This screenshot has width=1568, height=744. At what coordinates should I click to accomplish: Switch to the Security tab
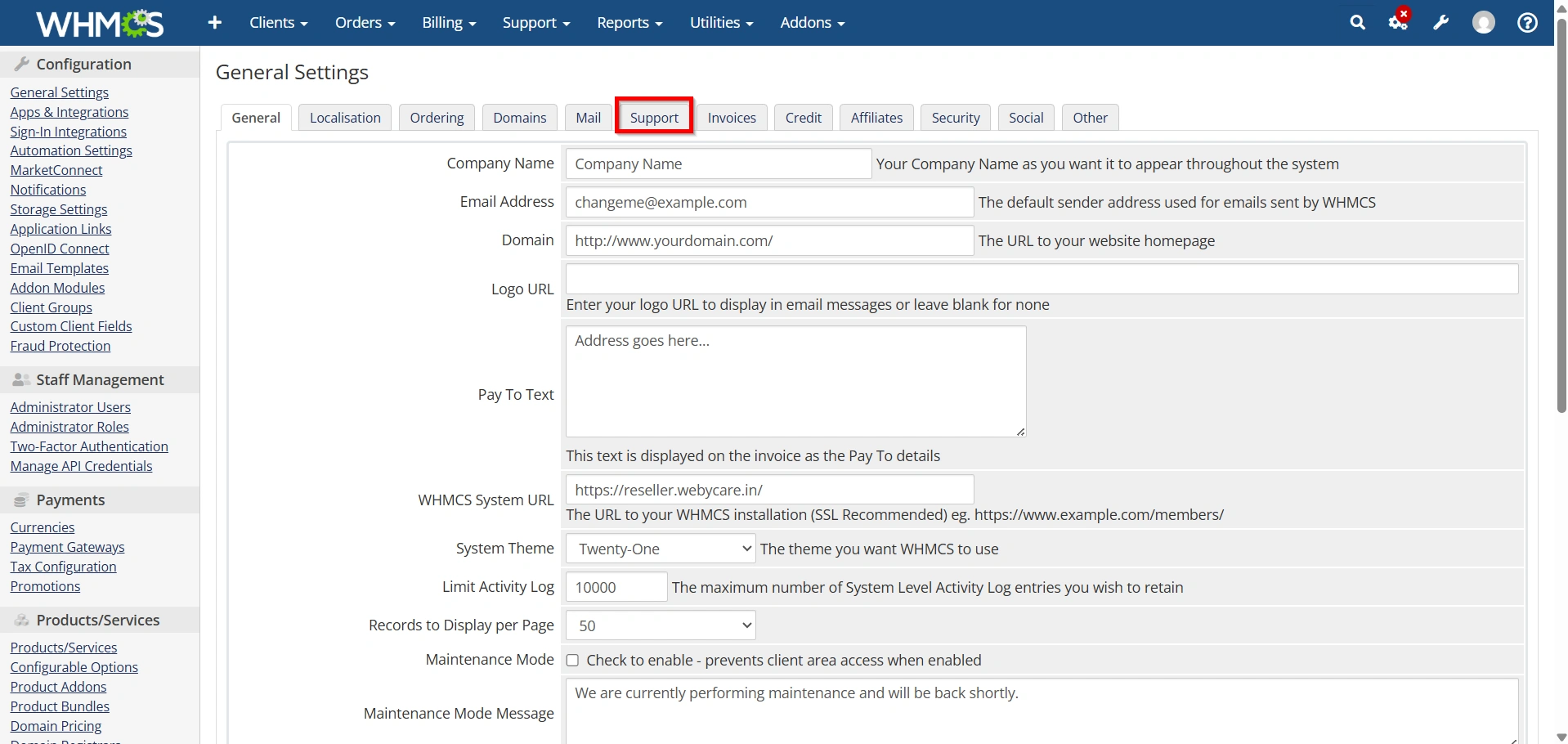coord(956,118)
